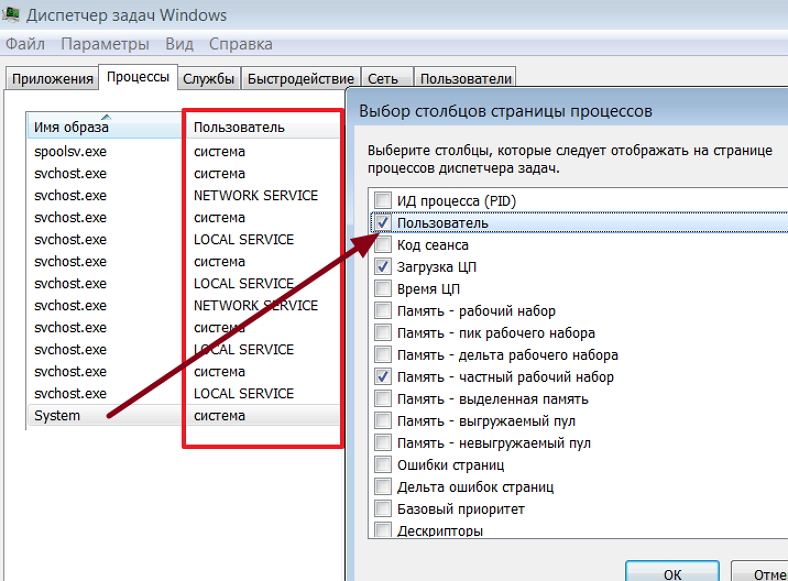Switch to the Службы tab
788x581 pixels.
coord(209,79)
